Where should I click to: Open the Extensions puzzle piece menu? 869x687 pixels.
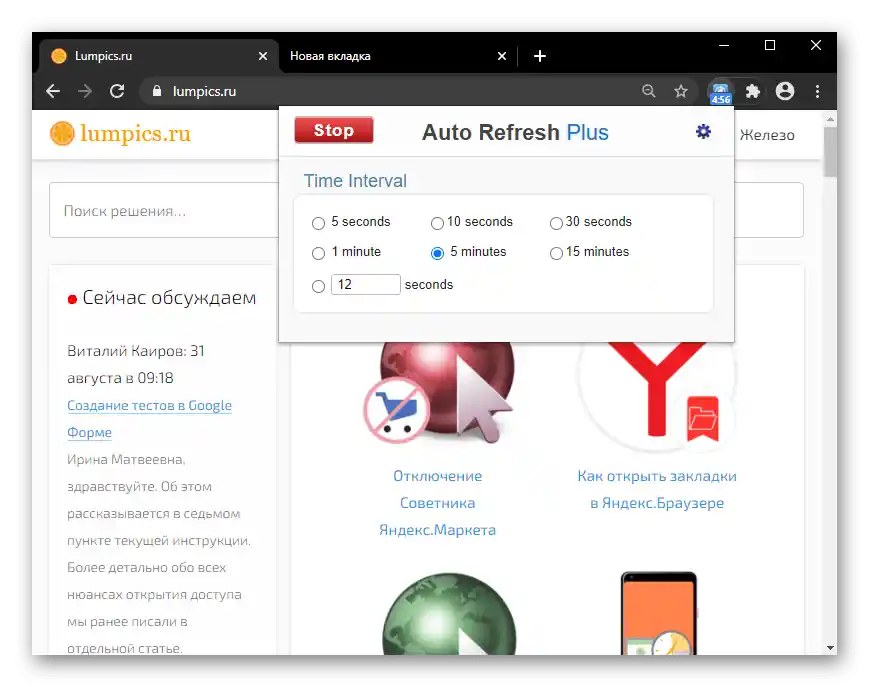(x=753, y=91)
